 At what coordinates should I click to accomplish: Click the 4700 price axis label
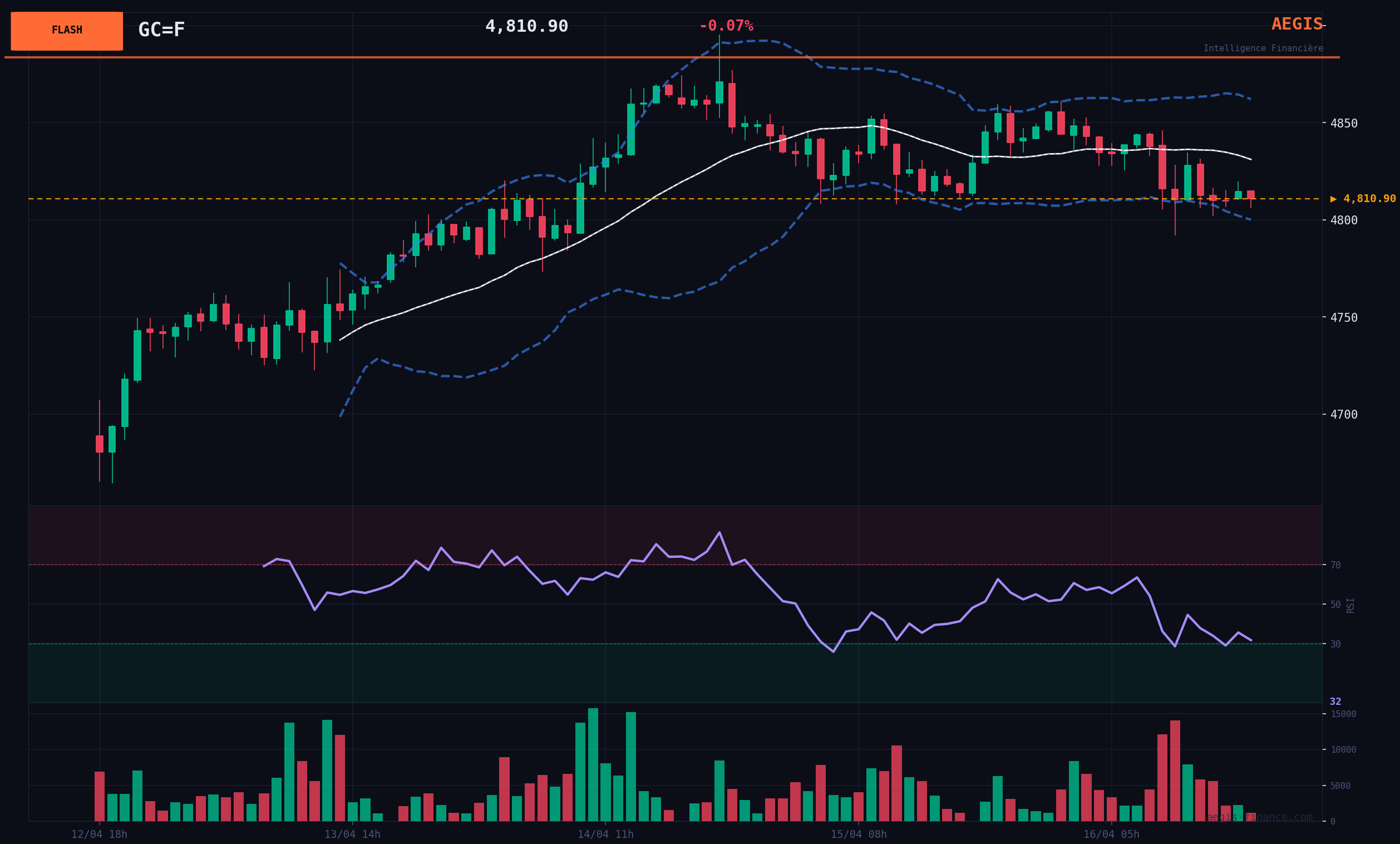1343,414
